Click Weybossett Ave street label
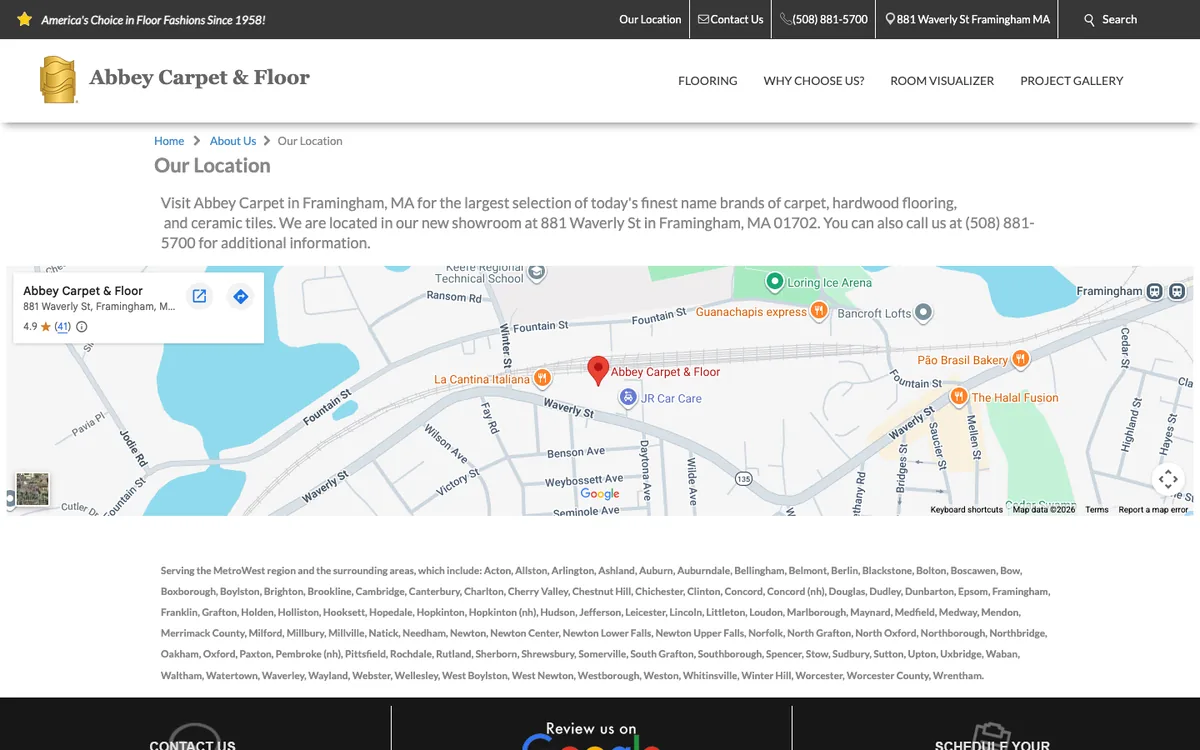The height and width of the screenshot is (750, 1200). point(584,481)
